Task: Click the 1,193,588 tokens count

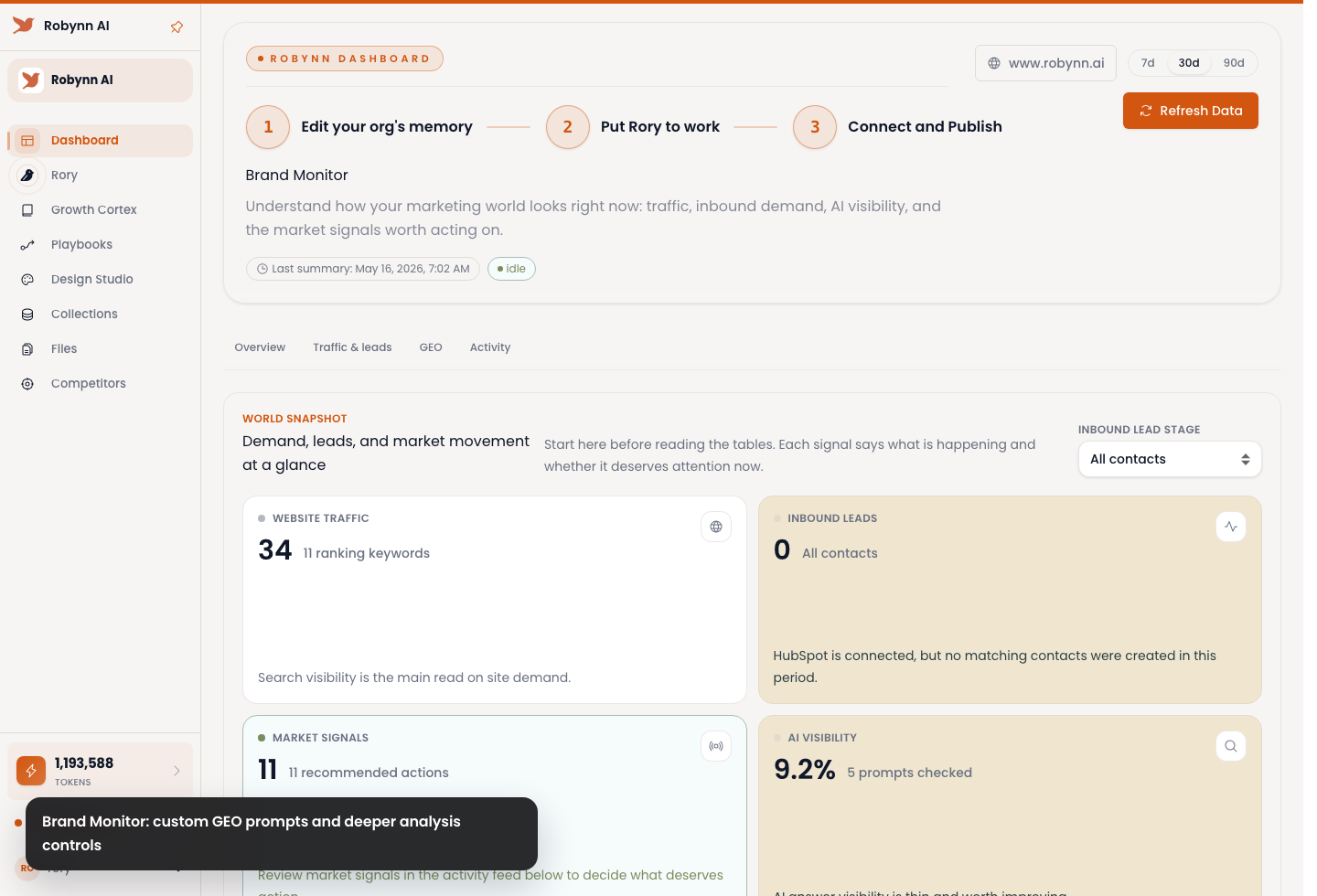Action: (x=84, y=763)
